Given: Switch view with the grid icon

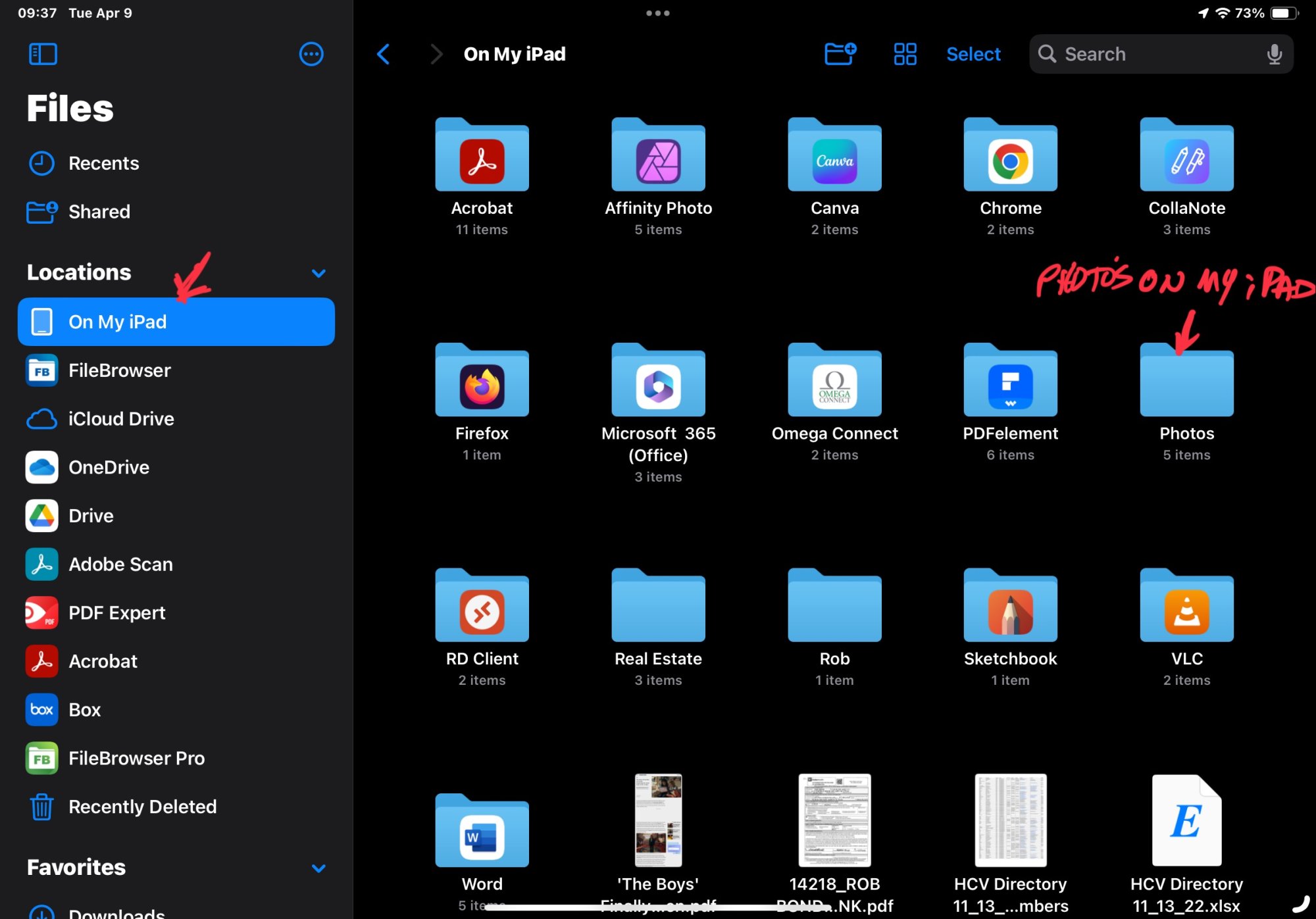Looking at the screenshot, I should tap(905, 54).
